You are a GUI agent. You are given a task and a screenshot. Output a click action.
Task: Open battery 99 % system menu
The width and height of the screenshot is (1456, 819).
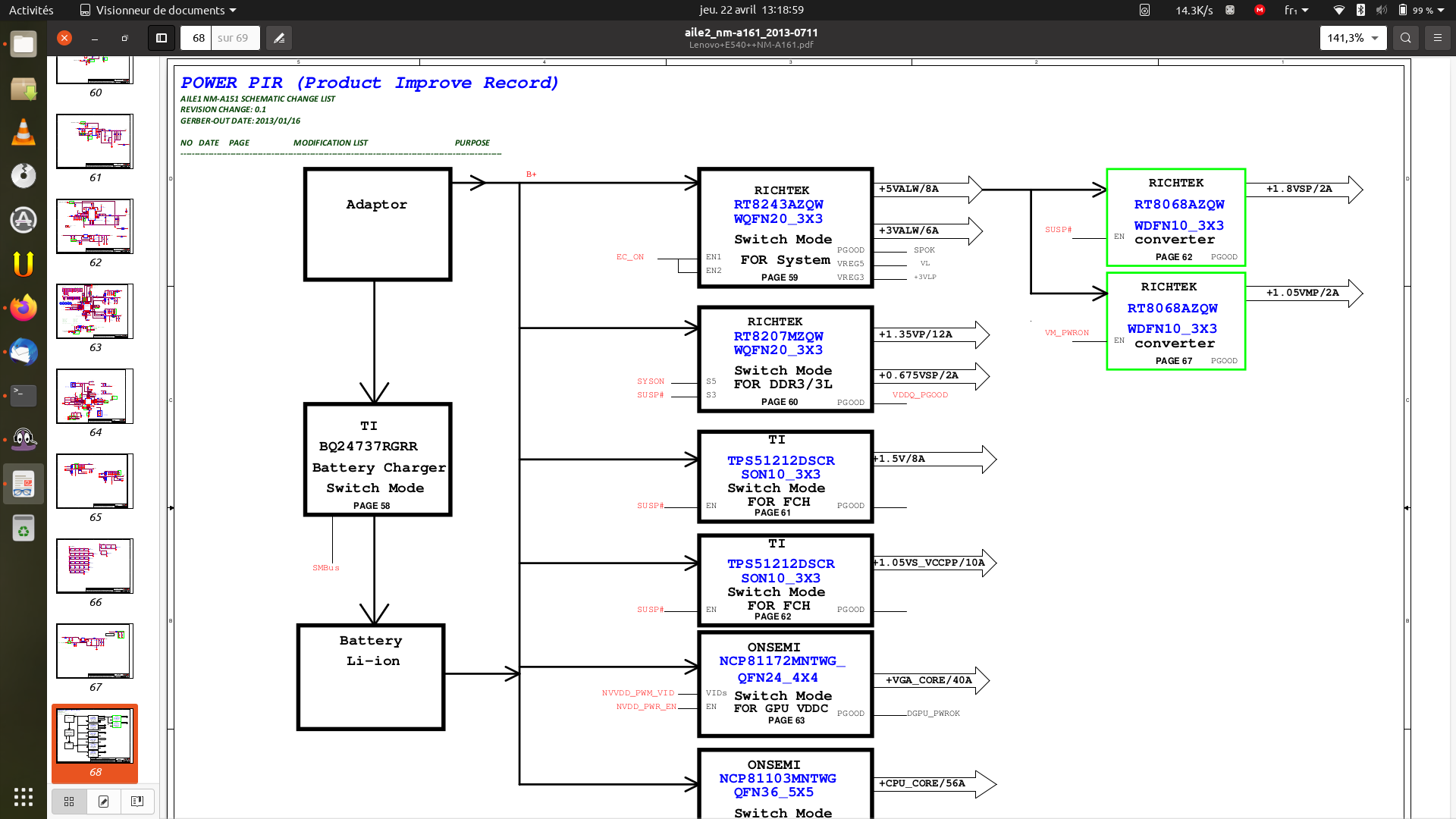[1421, 10]
